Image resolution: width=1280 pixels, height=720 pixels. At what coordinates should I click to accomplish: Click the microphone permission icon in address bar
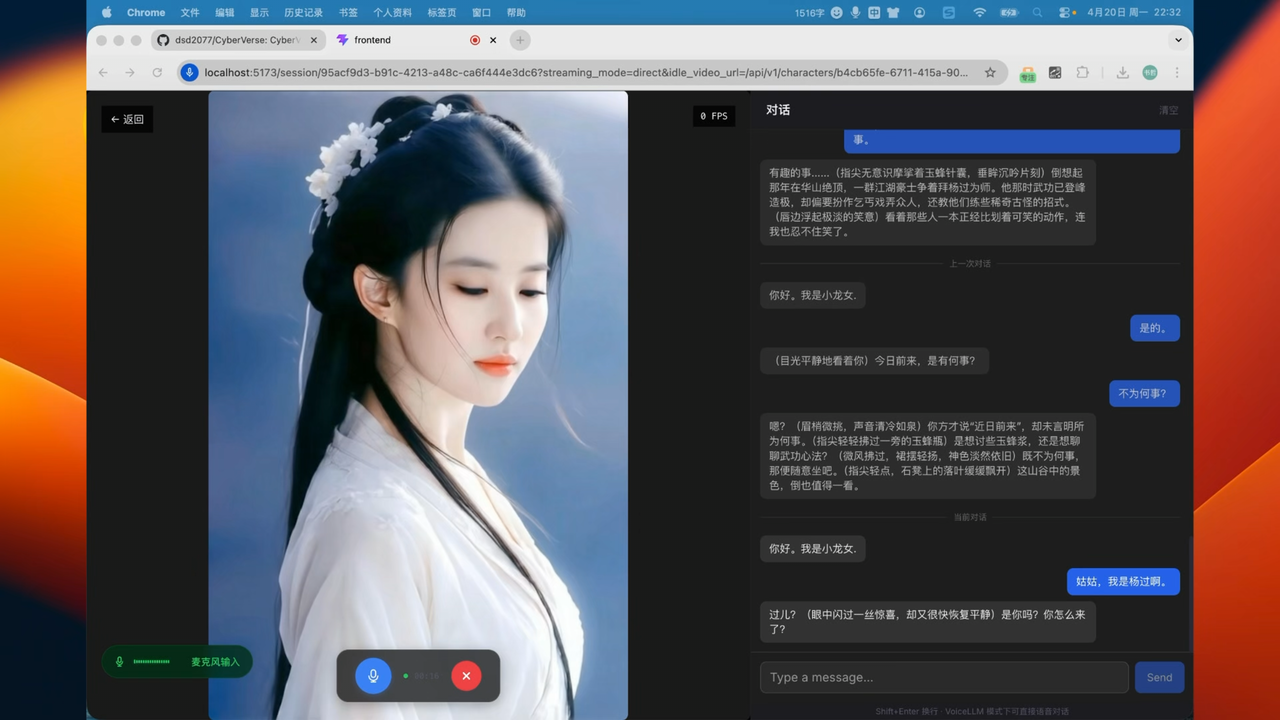coord(189,72)
